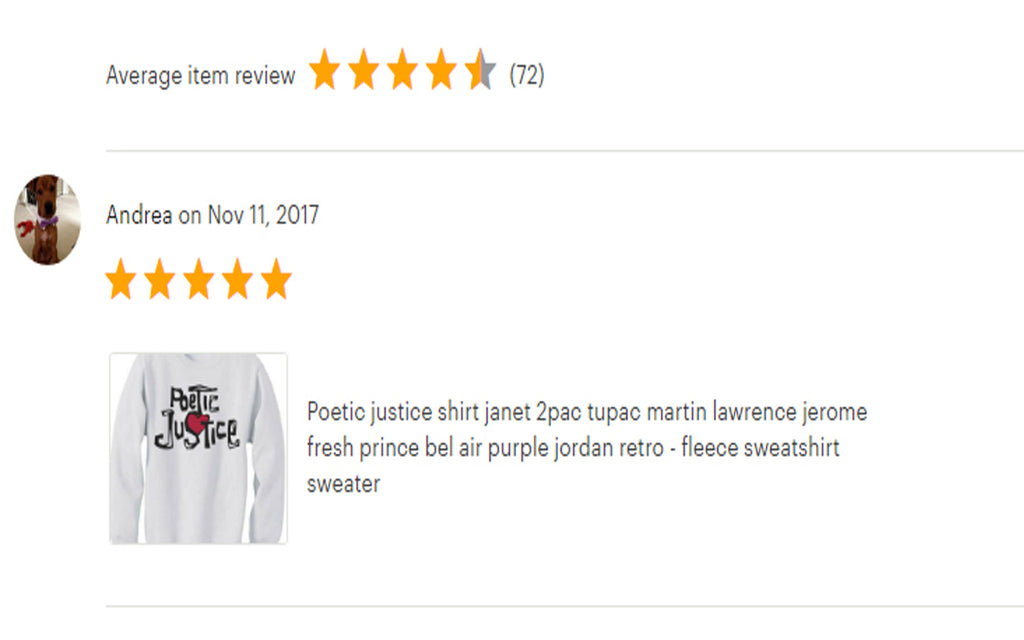Click the first star in Andrea's review rating
Screen dimensions: 1024x640
click(121, 280)
